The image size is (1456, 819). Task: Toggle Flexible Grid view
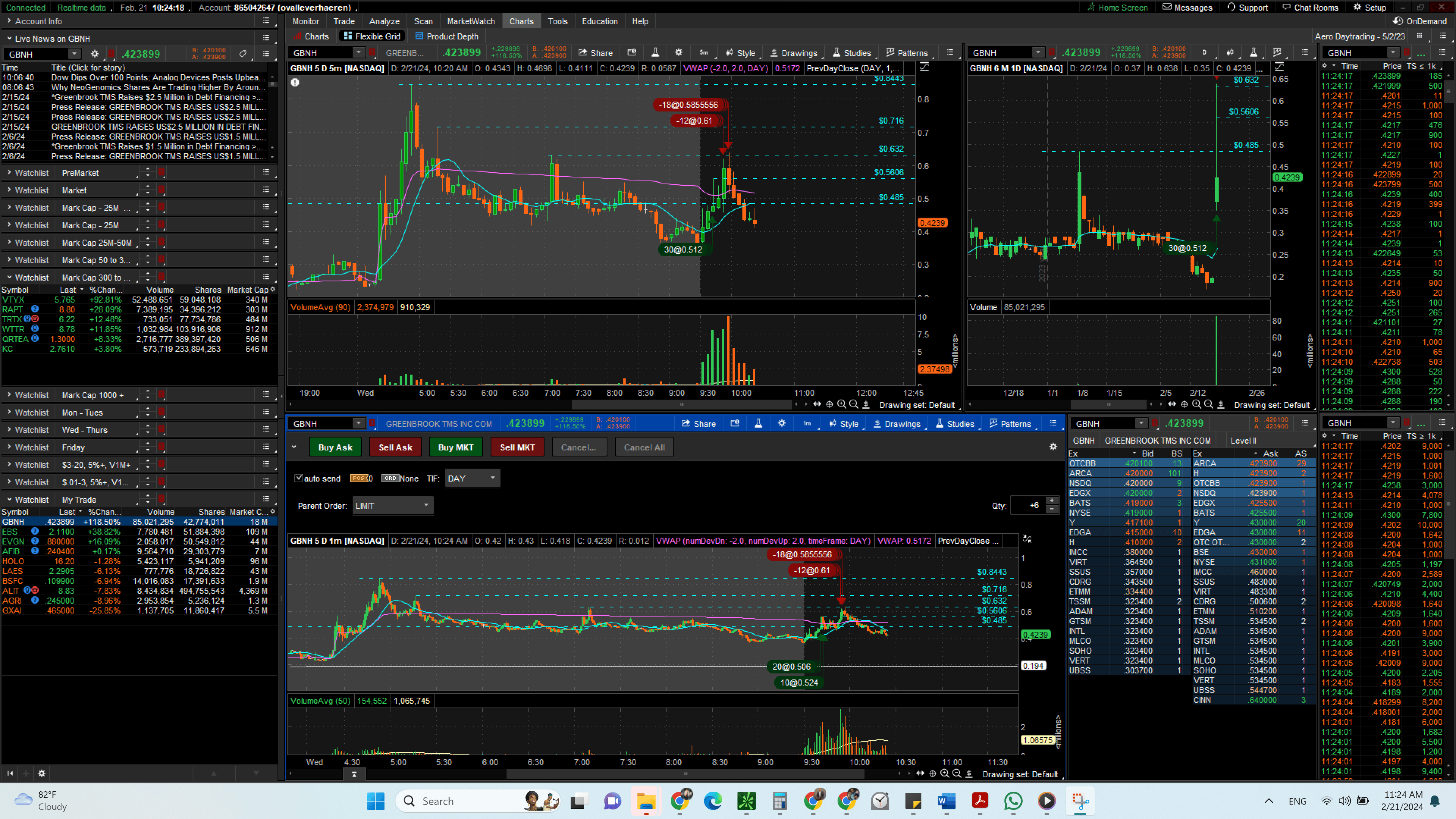point(372,36)
